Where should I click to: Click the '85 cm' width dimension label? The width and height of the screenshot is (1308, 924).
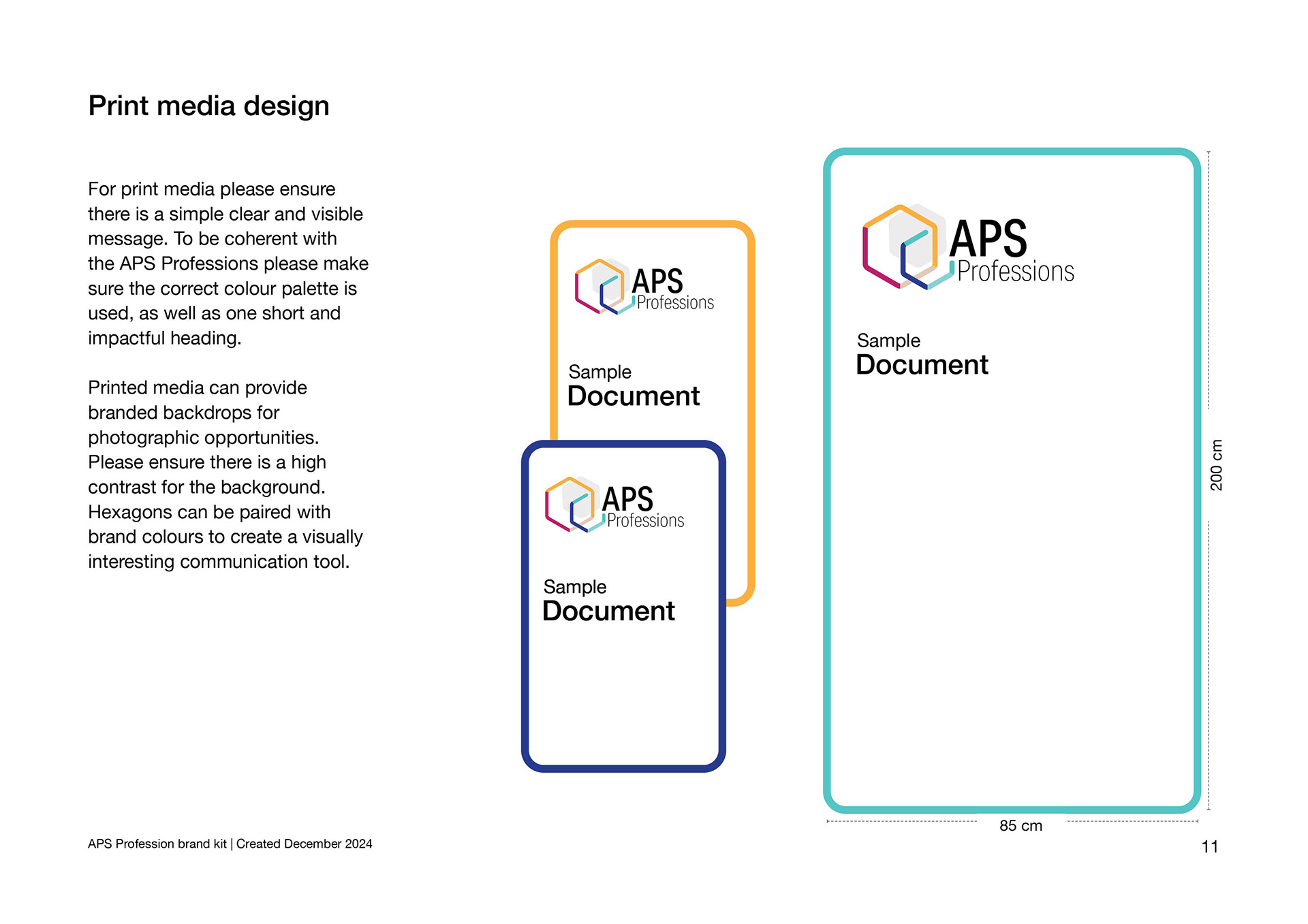[1021, 826]
